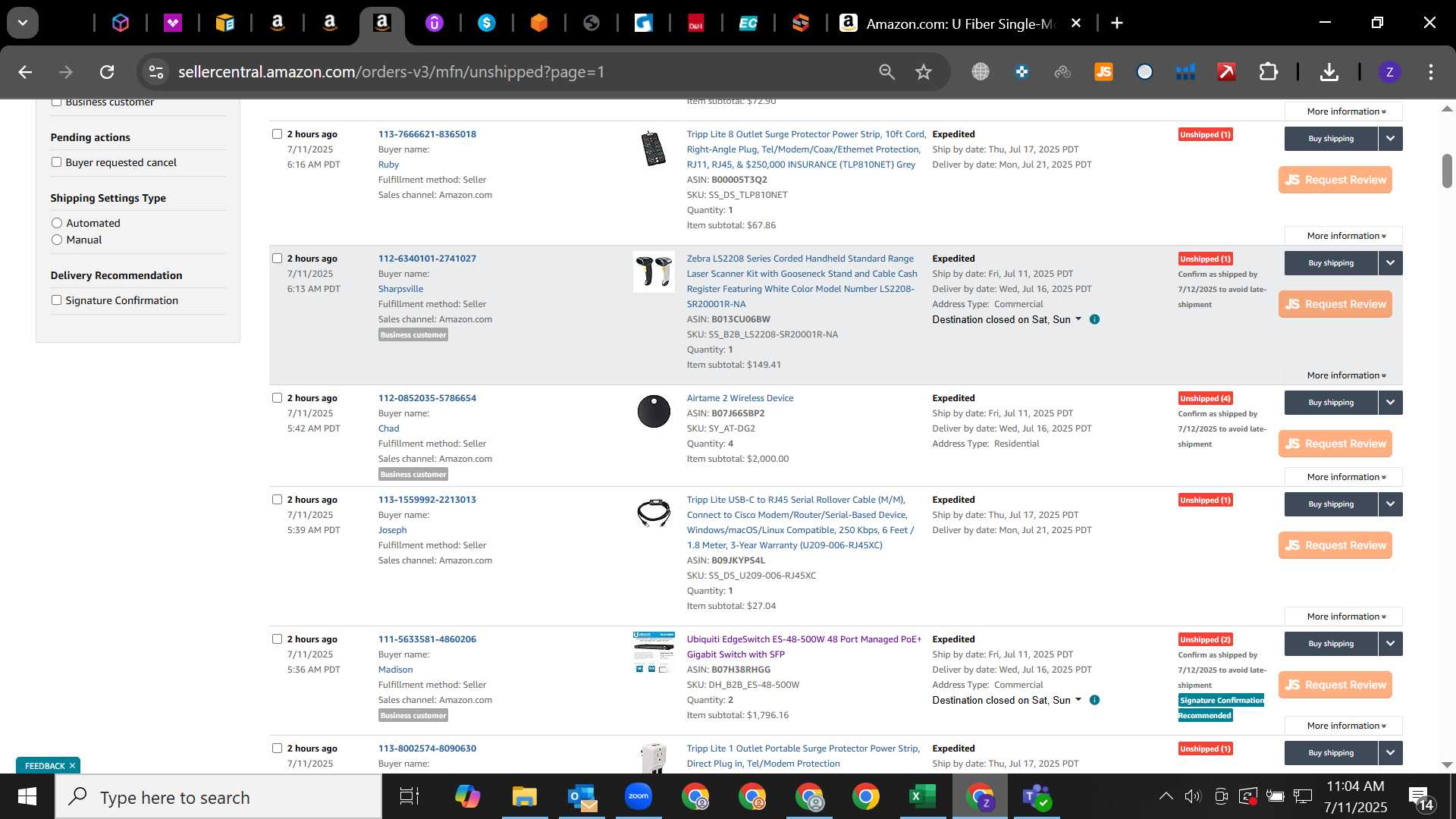Expand More information for Tripp Lite USB-C cable order
1456x819 pixels.
(x=1344, y=617)
